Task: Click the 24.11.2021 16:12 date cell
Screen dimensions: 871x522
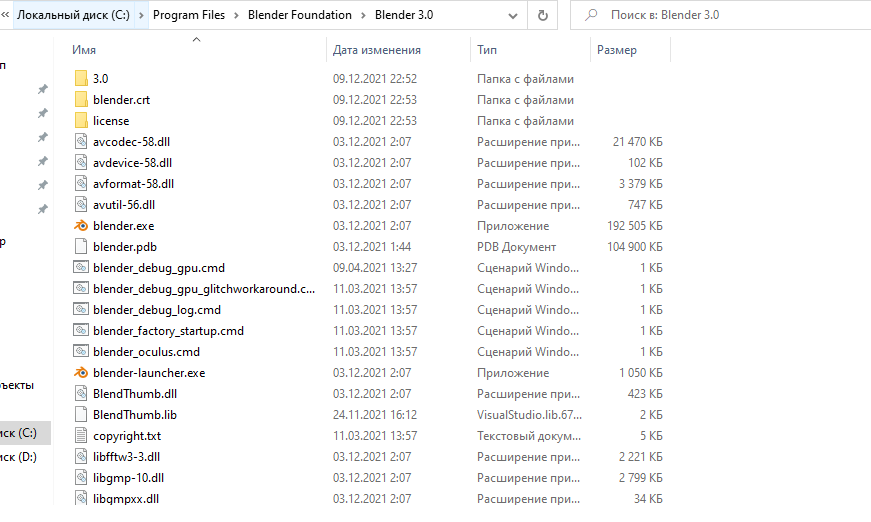Action: pos(374,415)
